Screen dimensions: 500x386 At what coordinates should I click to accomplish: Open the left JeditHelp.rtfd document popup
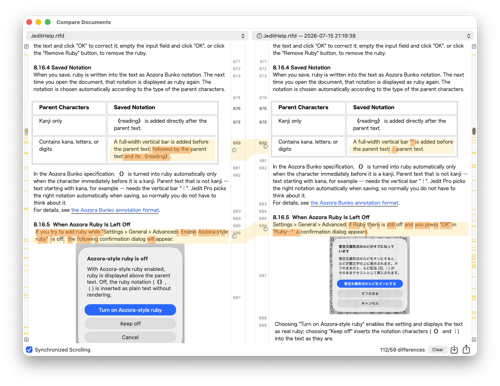(137, 36)
